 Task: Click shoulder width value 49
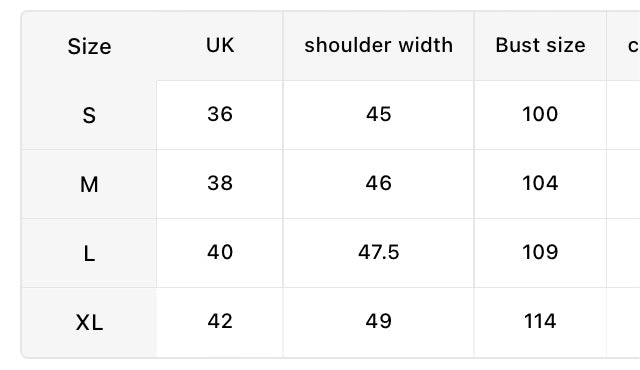[378, 322]
